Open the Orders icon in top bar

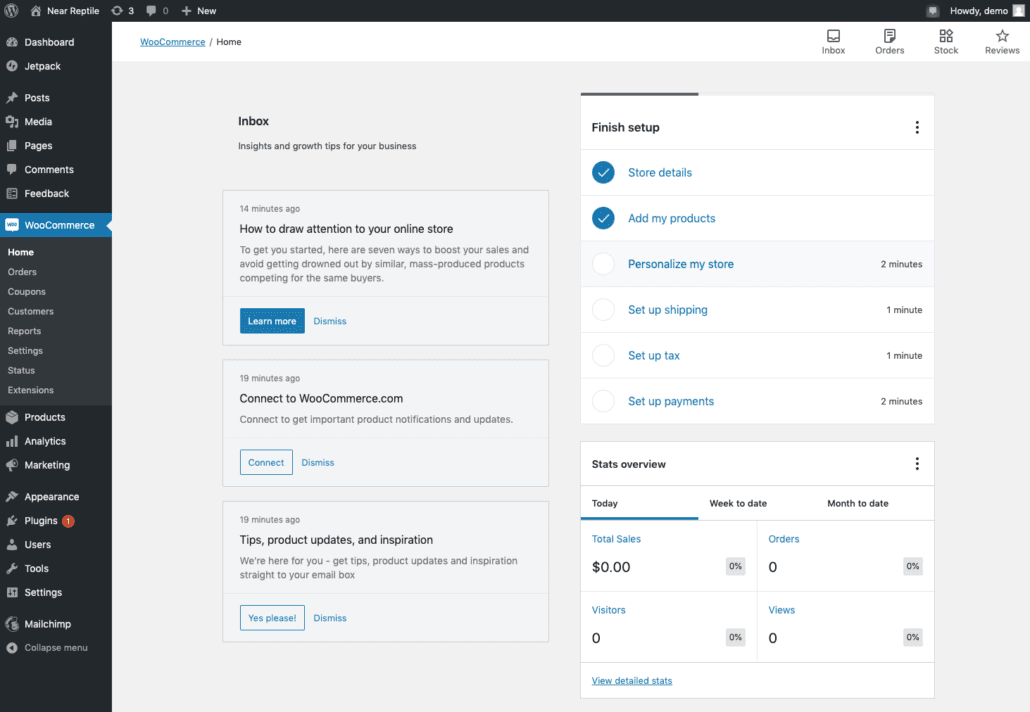pyautogui.click(x=889, y=36)
